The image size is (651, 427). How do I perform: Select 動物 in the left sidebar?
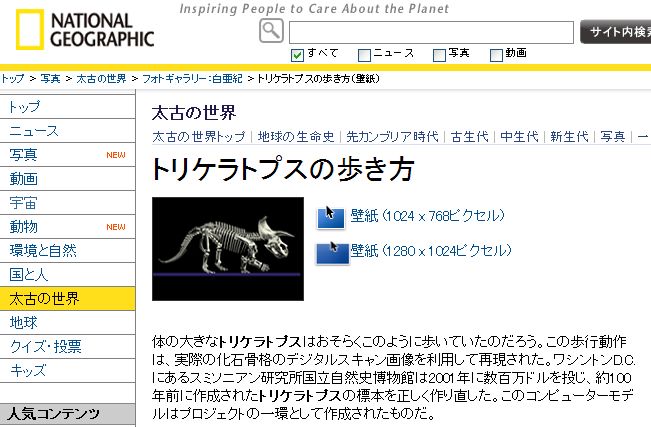pyautogui.click(x=67, y=227)
